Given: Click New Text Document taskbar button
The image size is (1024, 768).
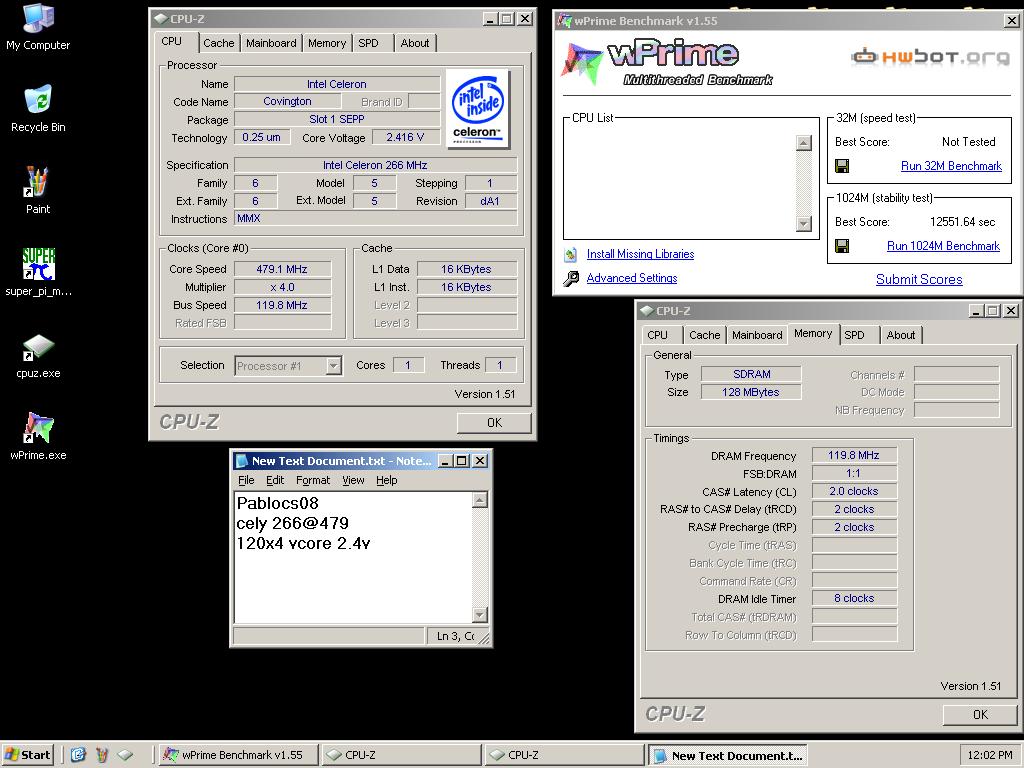Looking at the screenshot, I should coord(728,755).
